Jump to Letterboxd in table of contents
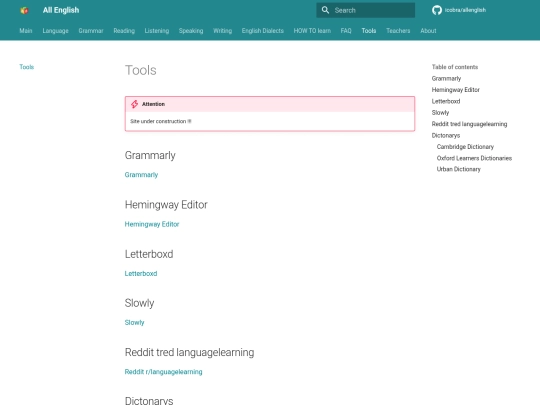Viewport: 540px width, 405px height. tap(446, 101)
